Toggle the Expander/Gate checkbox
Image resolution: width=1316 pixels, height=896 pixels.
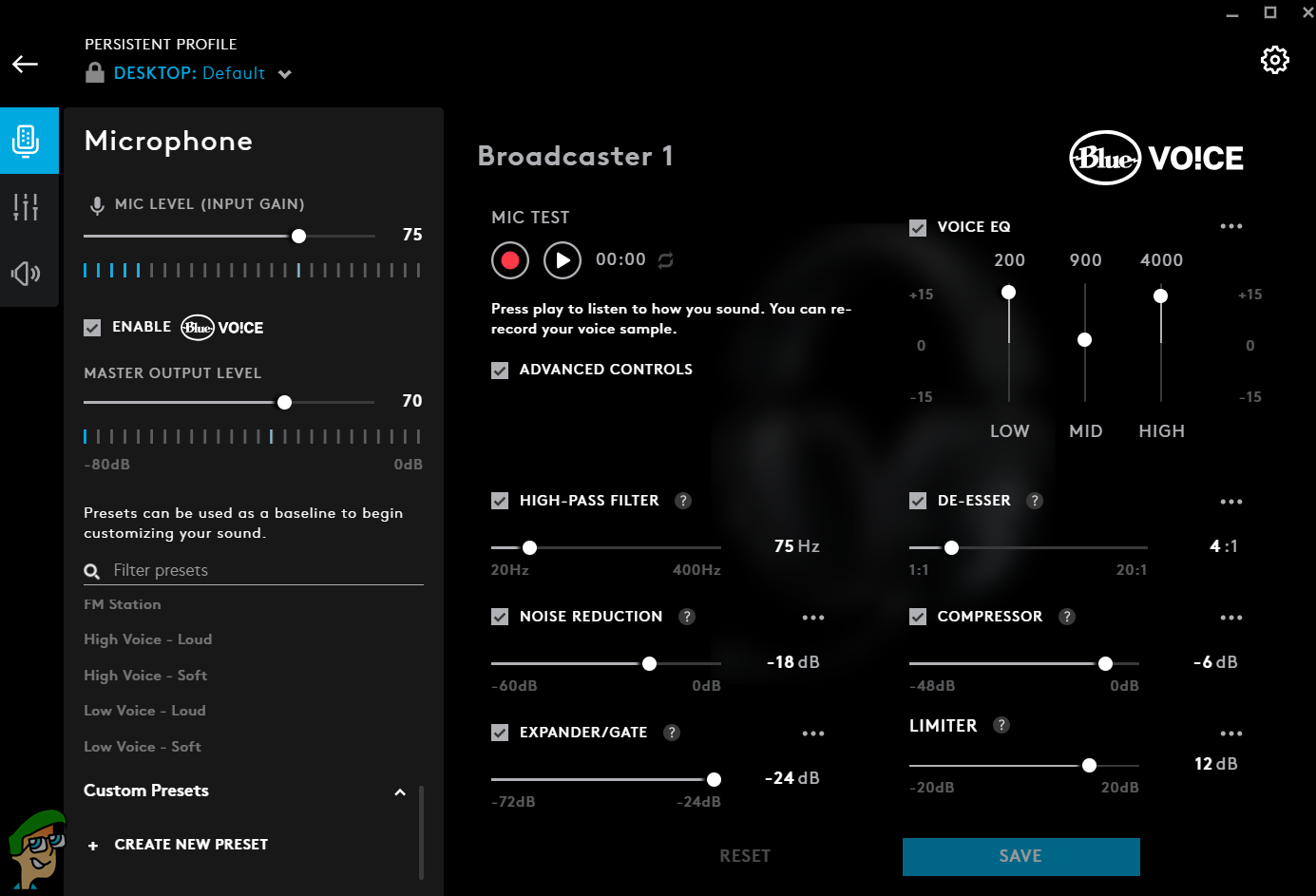(500, 733)
